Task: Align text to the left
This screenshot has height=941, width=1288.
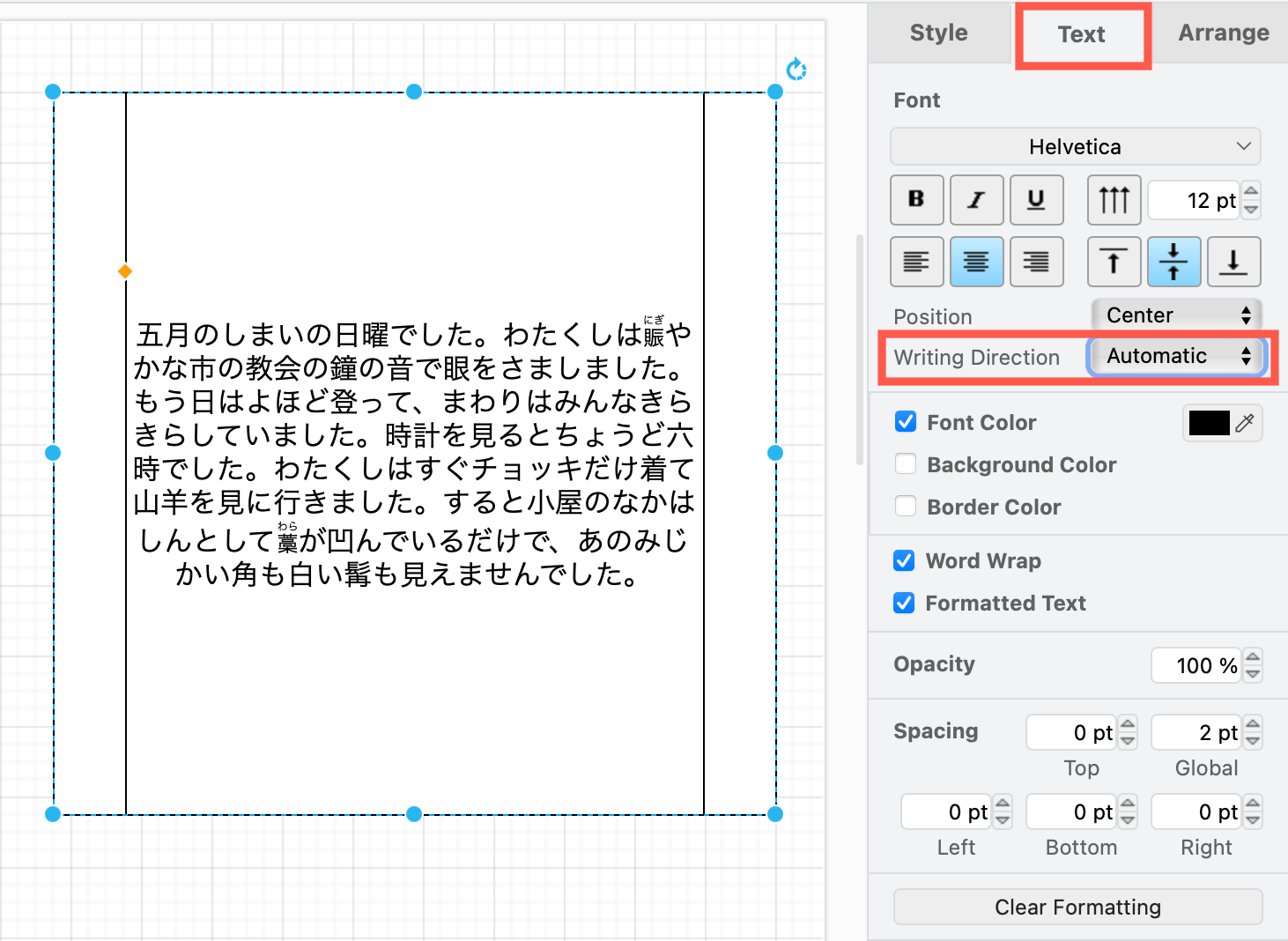Action: click(x=916, y=262)
